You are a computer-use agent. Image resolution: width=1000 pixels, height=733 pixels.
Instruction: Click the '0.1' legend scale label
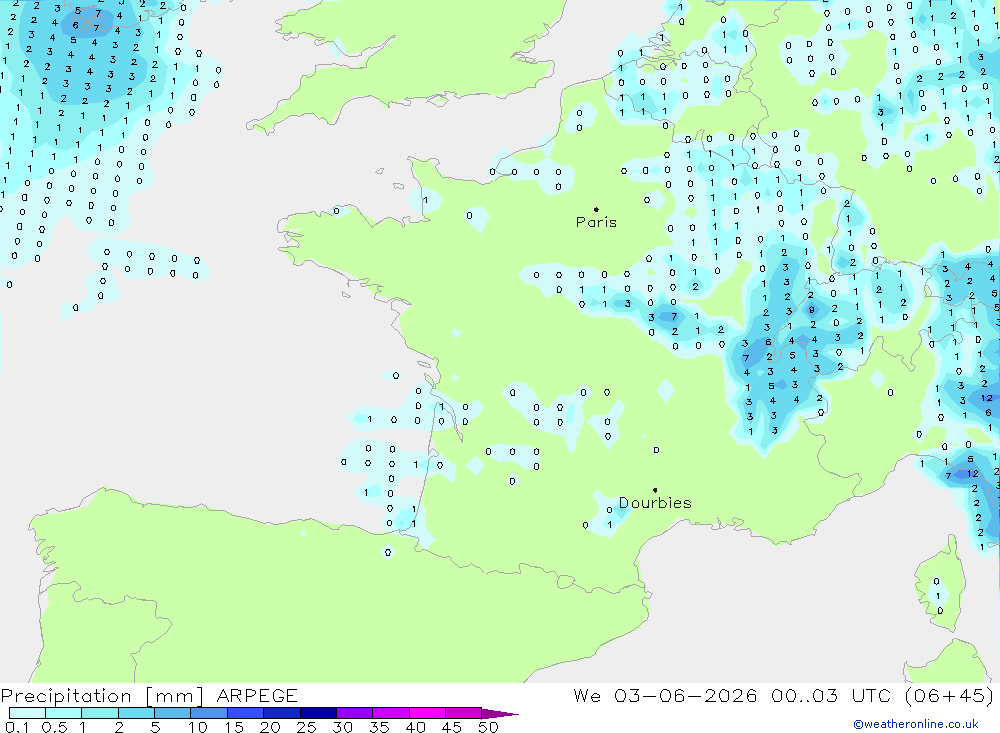click(x=17, y=727)
